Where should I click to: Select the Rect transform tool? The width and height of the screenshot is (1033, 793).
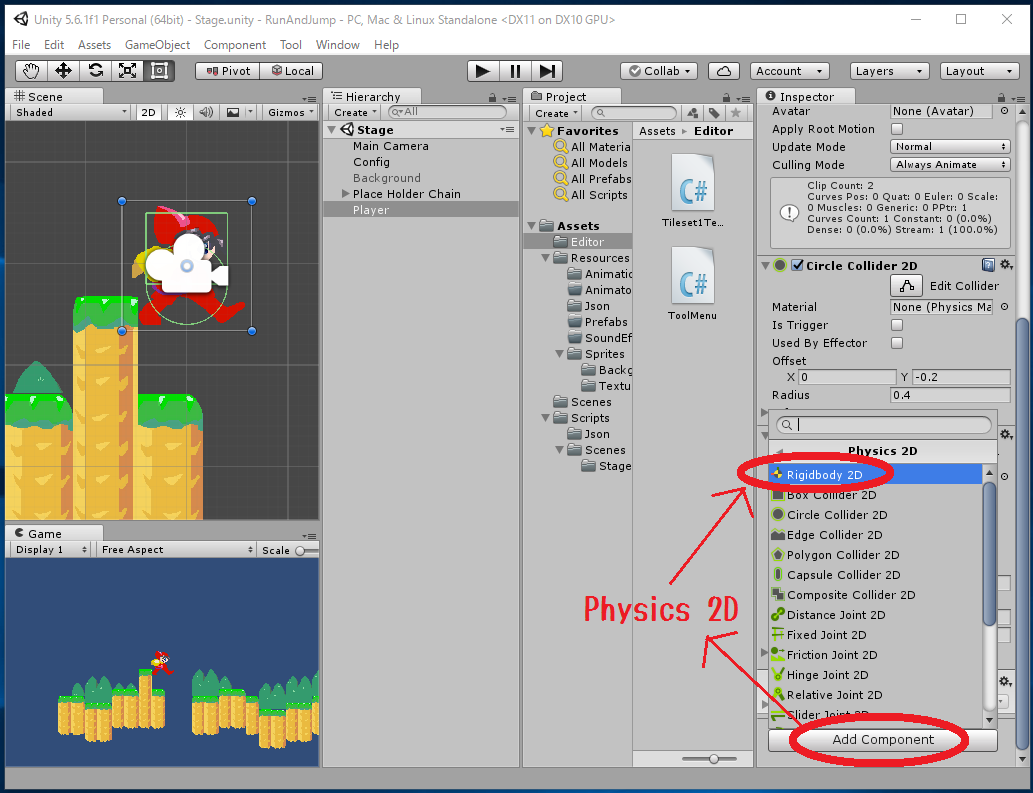click(x=159, y=70)
